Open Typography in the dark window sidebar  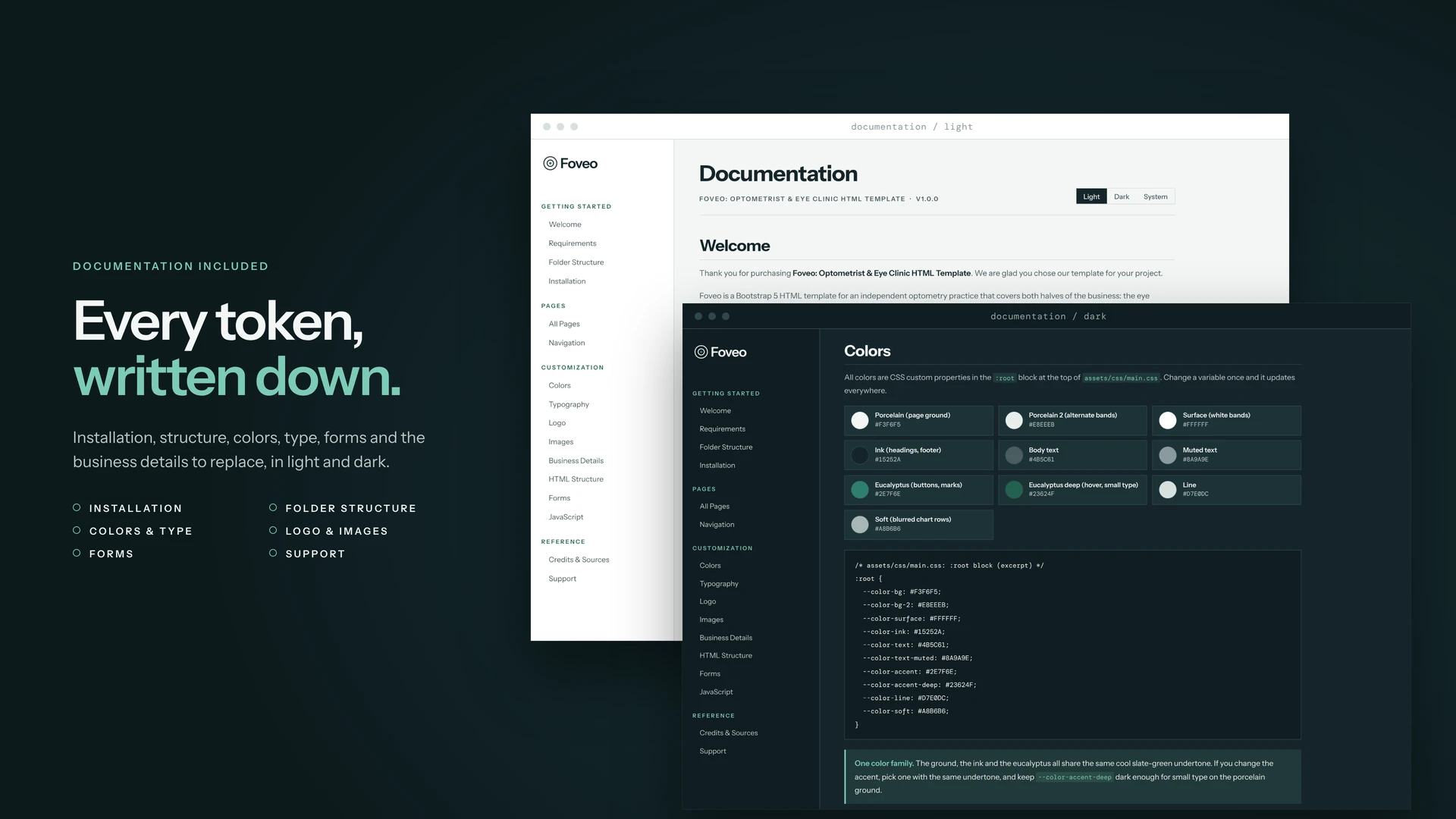coord(719,584)
